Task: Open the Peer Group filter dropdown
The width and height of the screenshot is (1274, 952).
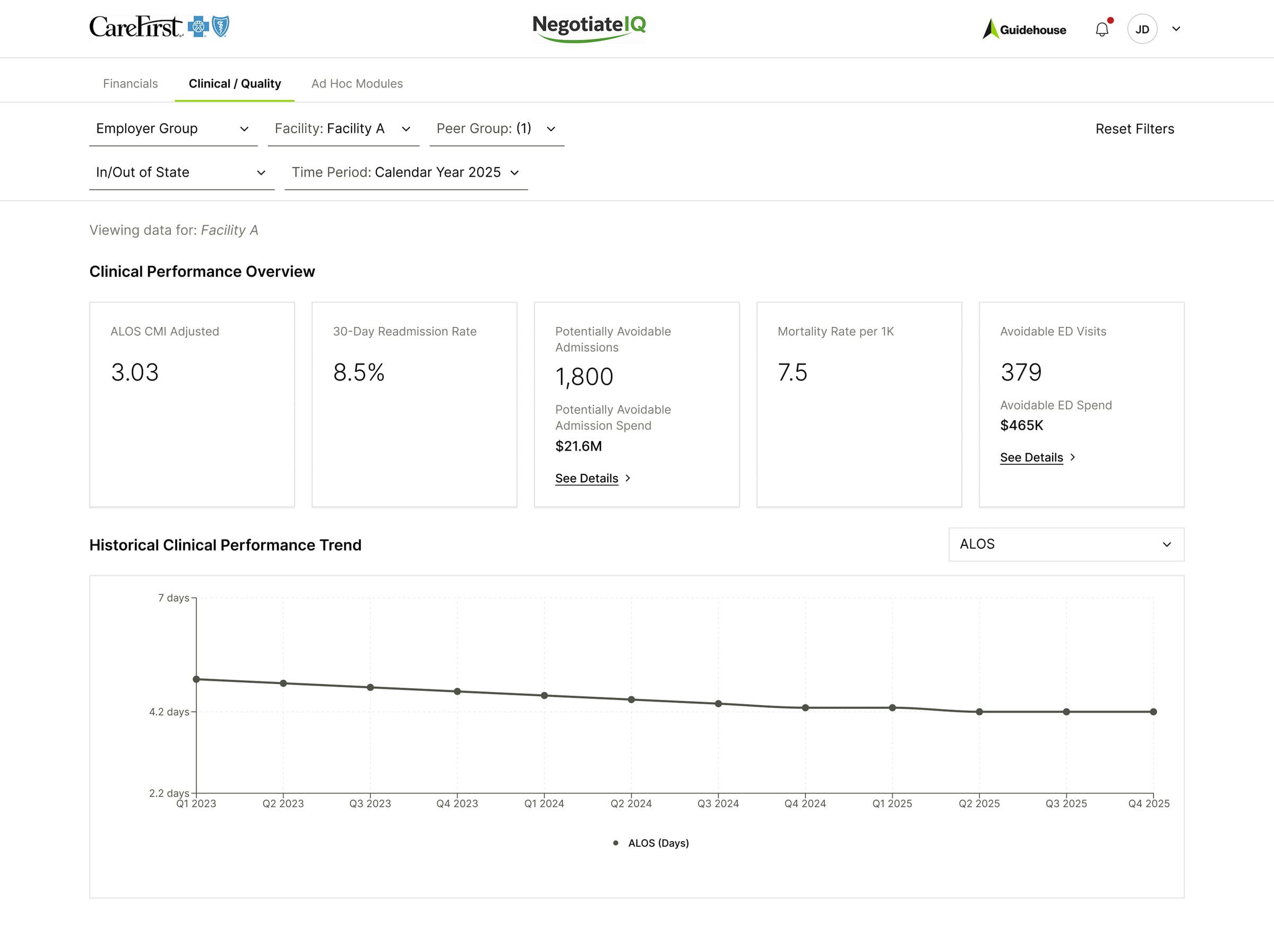Action: click(x=495, y=128)
